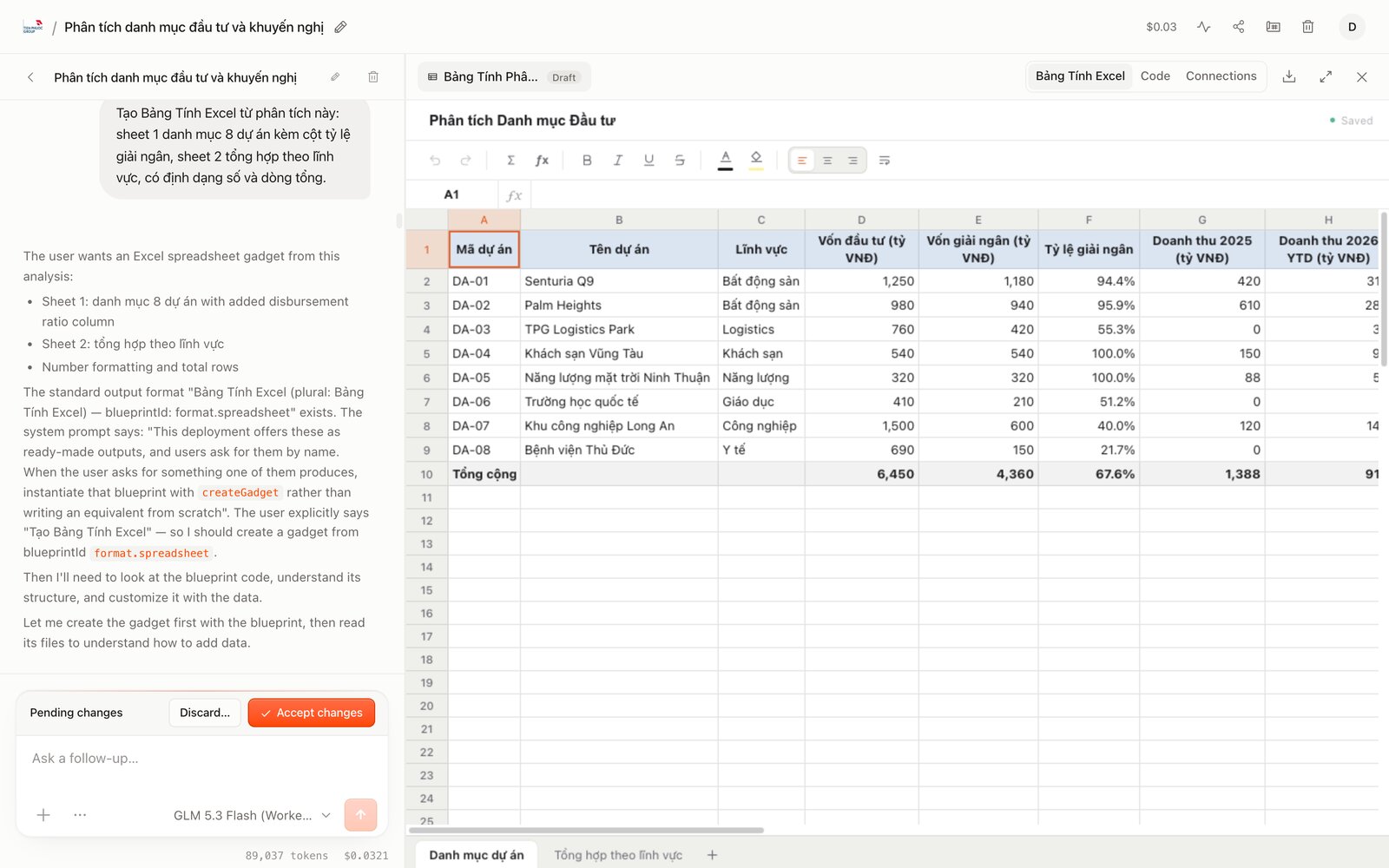The height and width of the screenshot is (868, 1389).
Task: Open the user avatar D menu
Action: click(1352, 27)
